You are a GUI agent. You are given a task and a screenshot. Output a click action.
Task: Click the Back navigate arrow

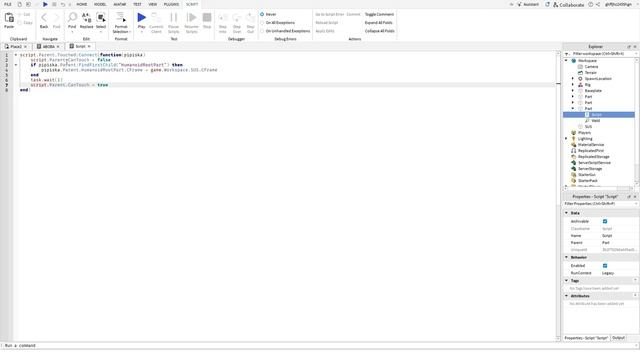tap(44, 18)
